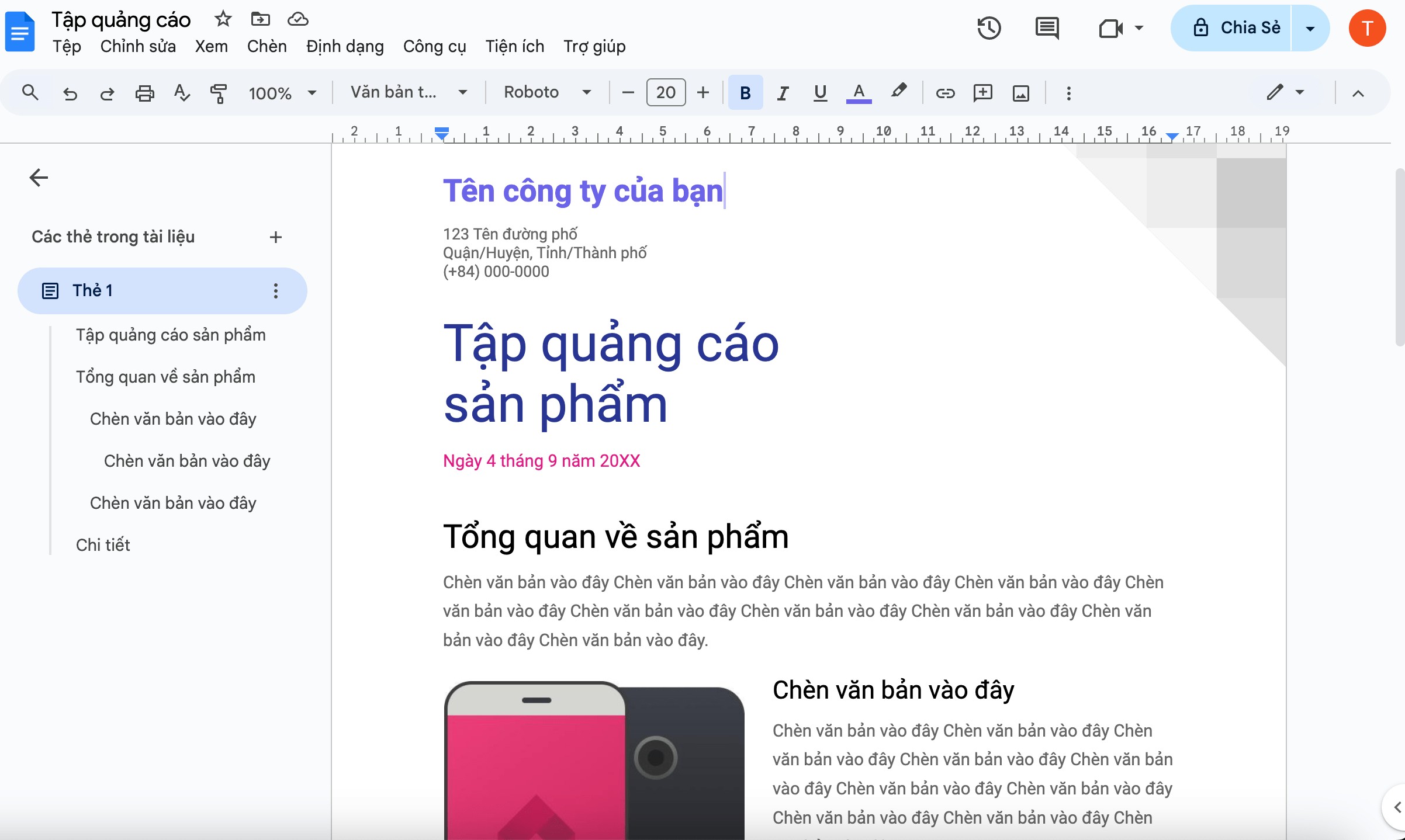Decrease font size
This screenshot has height=840, width=1405.
click(628, 93)
